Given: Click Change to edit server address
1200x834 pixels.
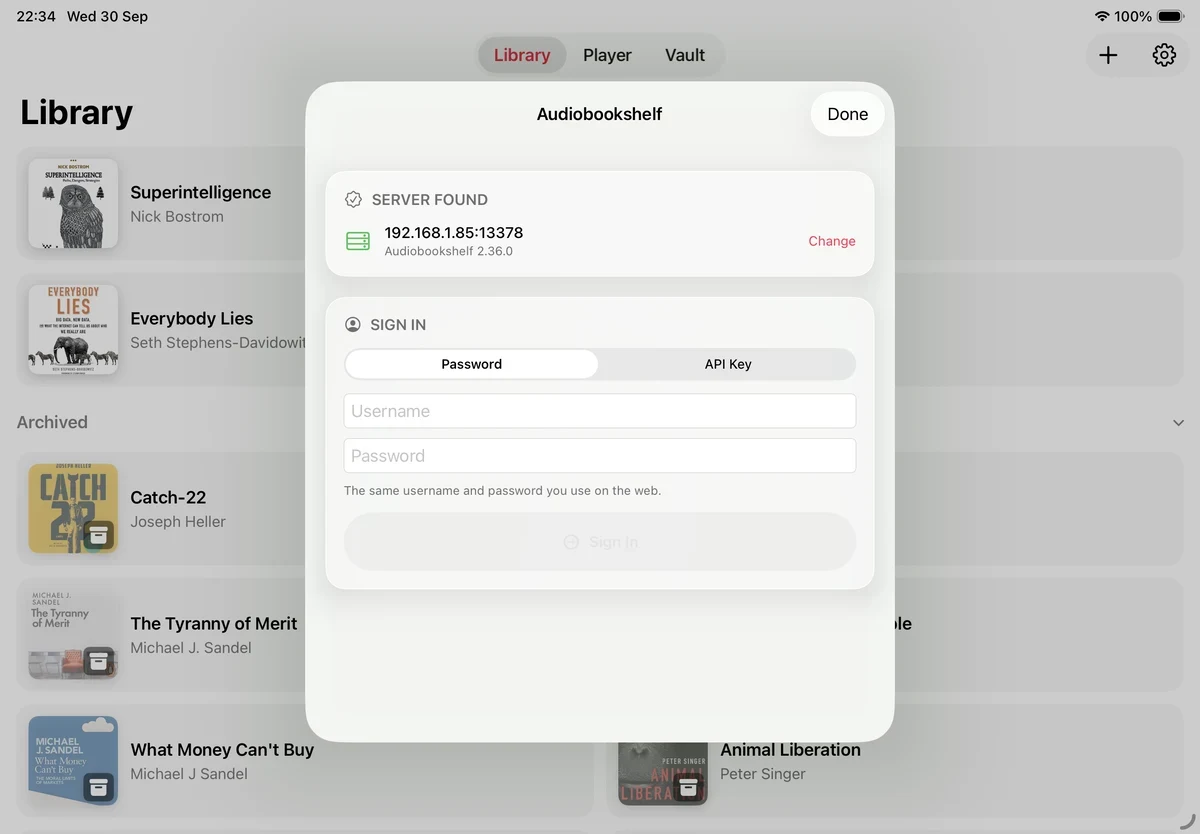Looking at the screenshot, I should [832, 241].
